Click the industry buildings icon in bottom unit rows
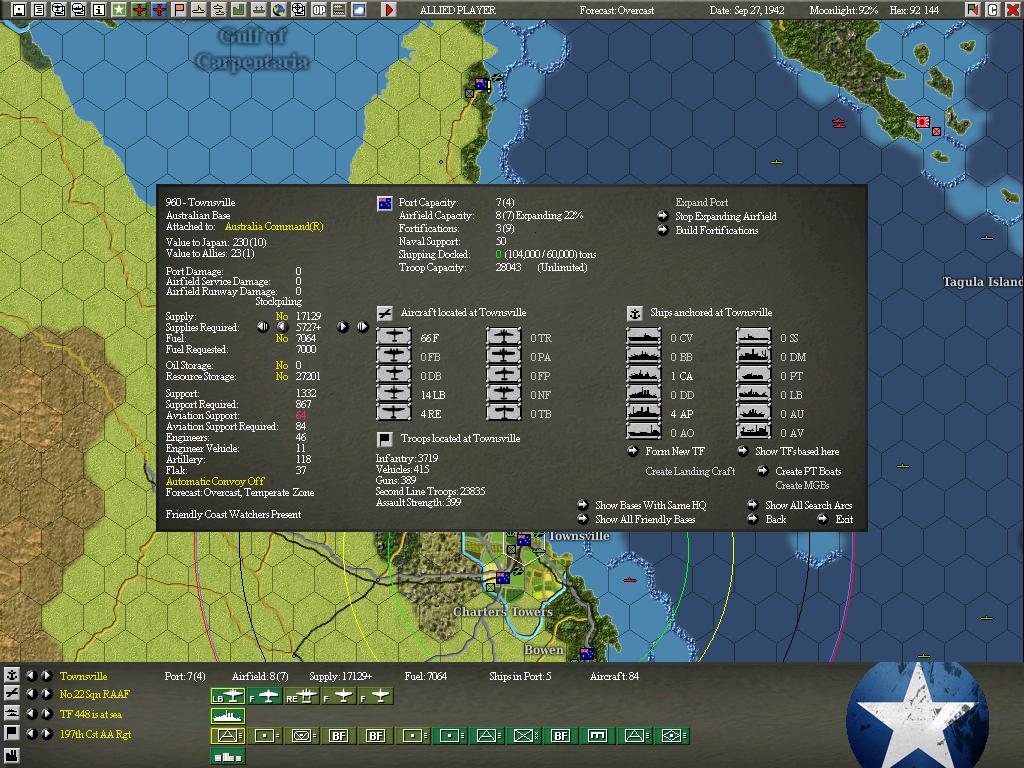 point(227,757)
